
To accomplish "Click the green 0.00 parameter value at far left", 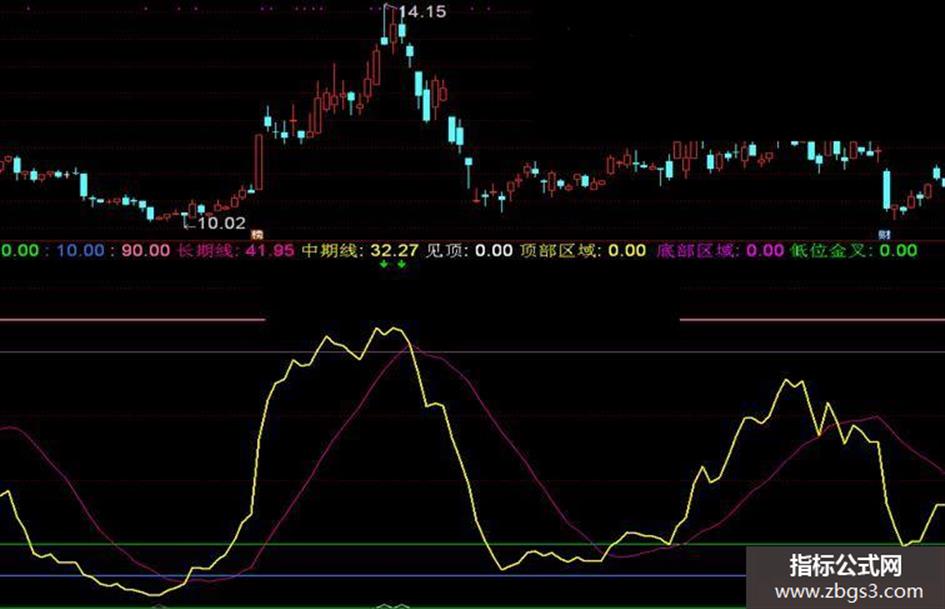I will coord(19,250).
